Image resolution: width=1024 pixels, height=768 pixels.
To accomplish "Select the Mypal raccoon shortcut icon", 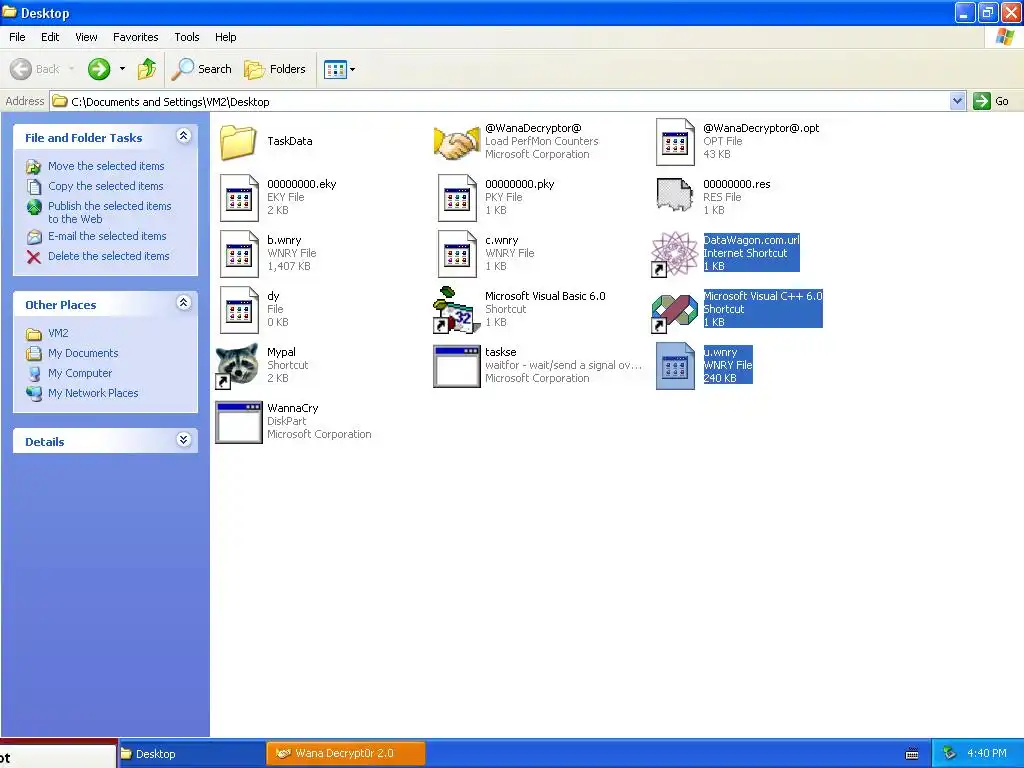I will [x=237, y=366].
